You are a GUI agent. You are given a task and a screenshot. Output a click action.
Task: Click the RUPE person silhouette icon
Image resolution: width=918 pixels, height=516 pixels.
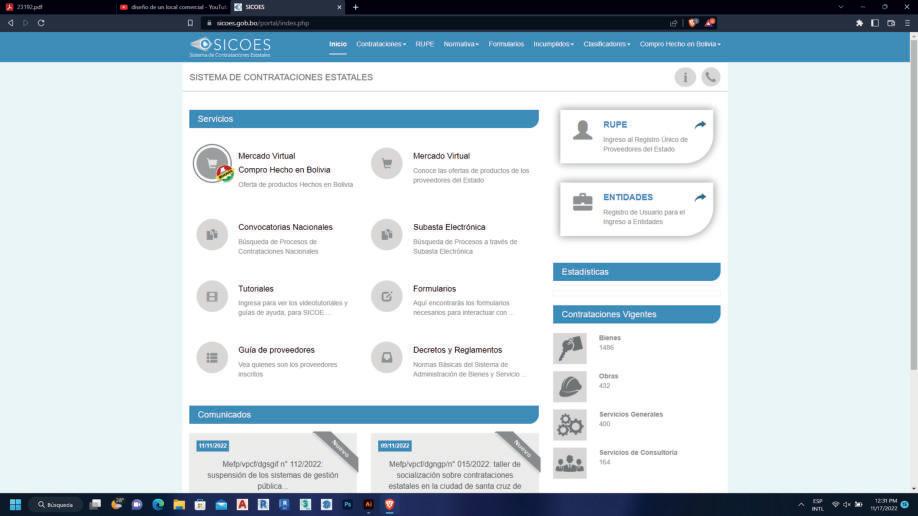(x=583, y=130)
